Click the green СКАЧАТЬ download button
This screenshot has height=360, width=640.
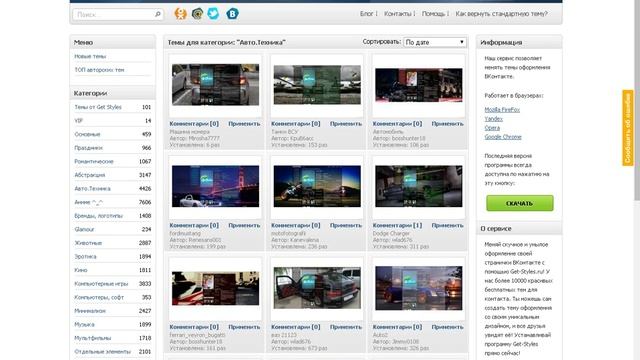(x=520, y=203)
